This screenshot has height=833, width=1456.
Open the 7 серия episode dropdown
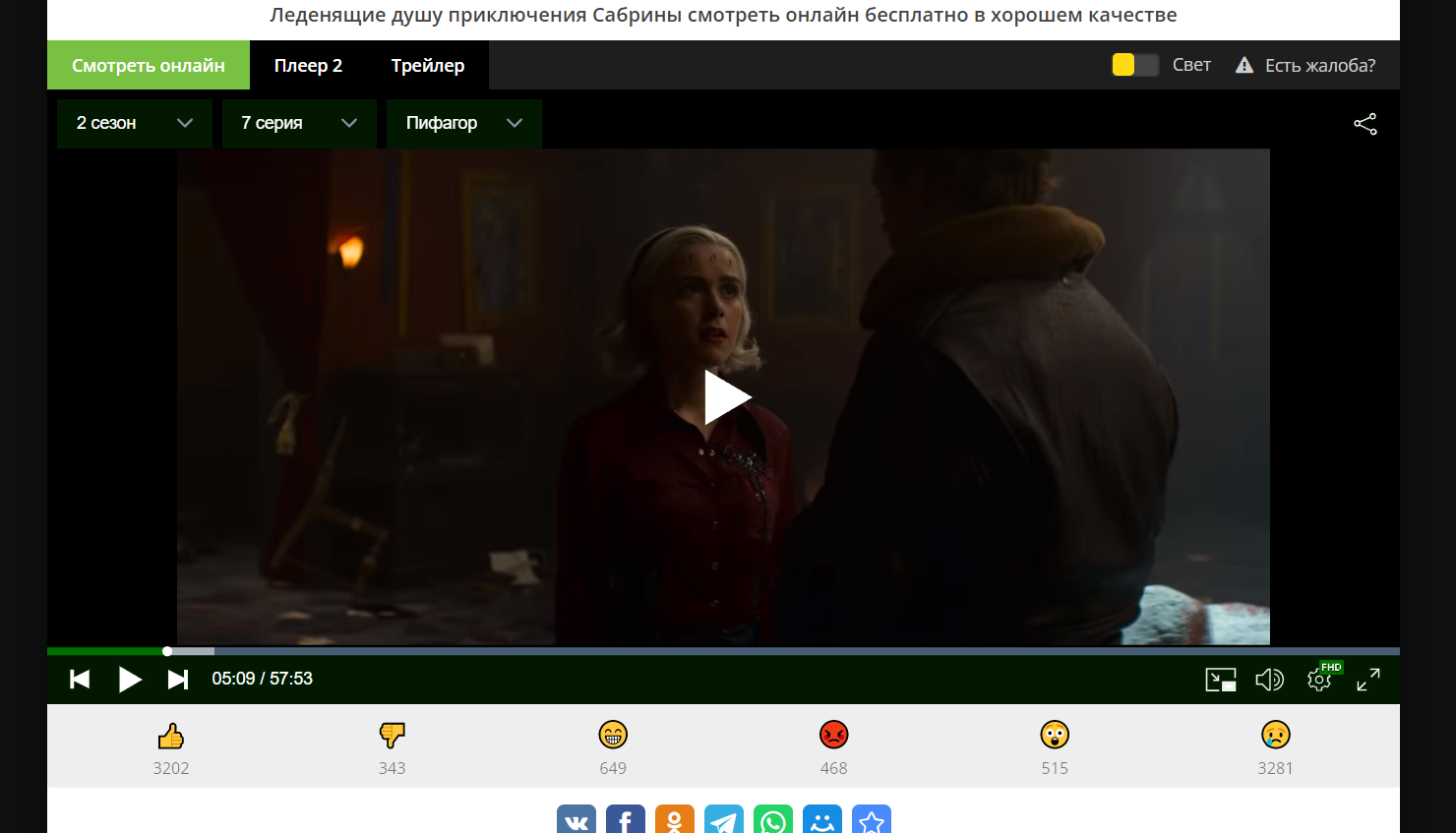pyautogui.click(x=299, y=124)
